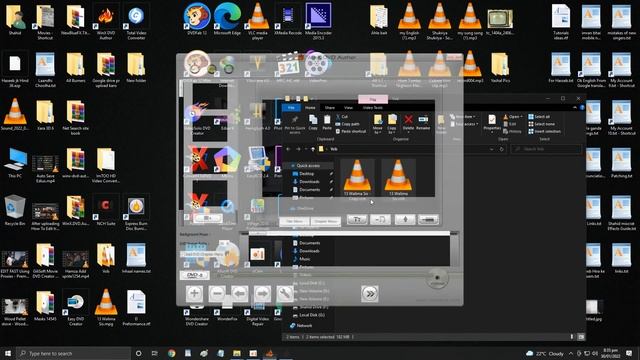The image size is (640, 360).
Task: Click Cut in the Clipboard group
Action: 342,117
